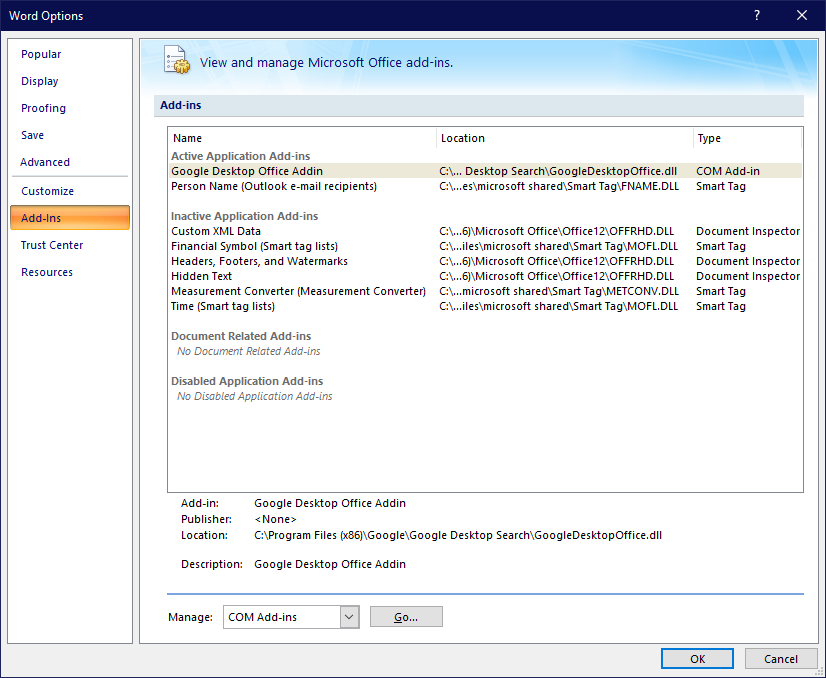Click the GoogleDesktopOffice.dll location cell
This screenshot has width=826, height=678.
[558, 171]
